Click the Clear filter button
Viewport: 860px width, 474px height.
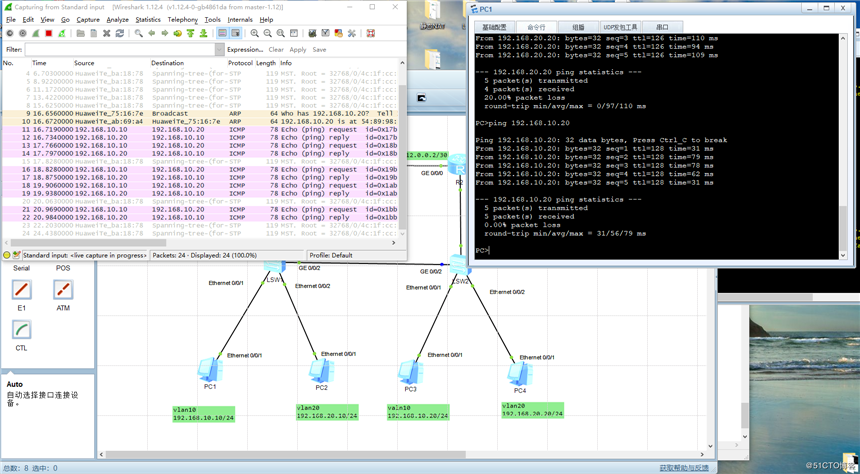276,49
